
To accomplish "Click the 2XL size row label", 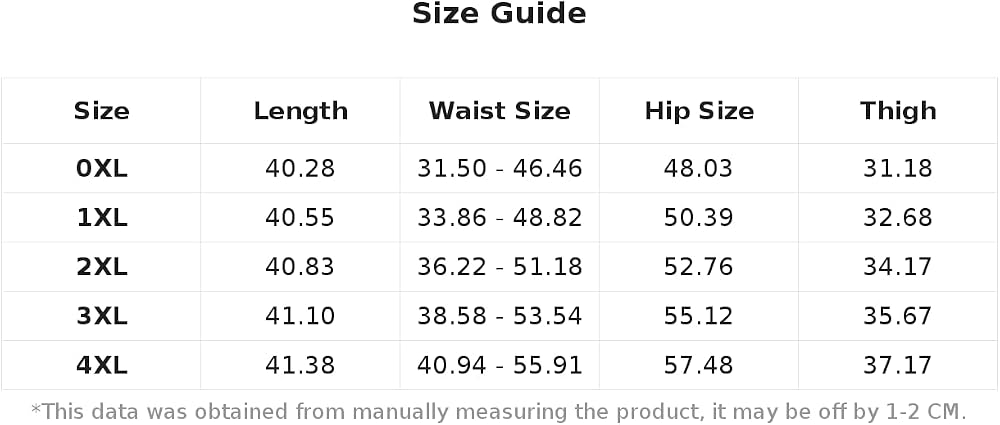I will click(x=101, y=267).
